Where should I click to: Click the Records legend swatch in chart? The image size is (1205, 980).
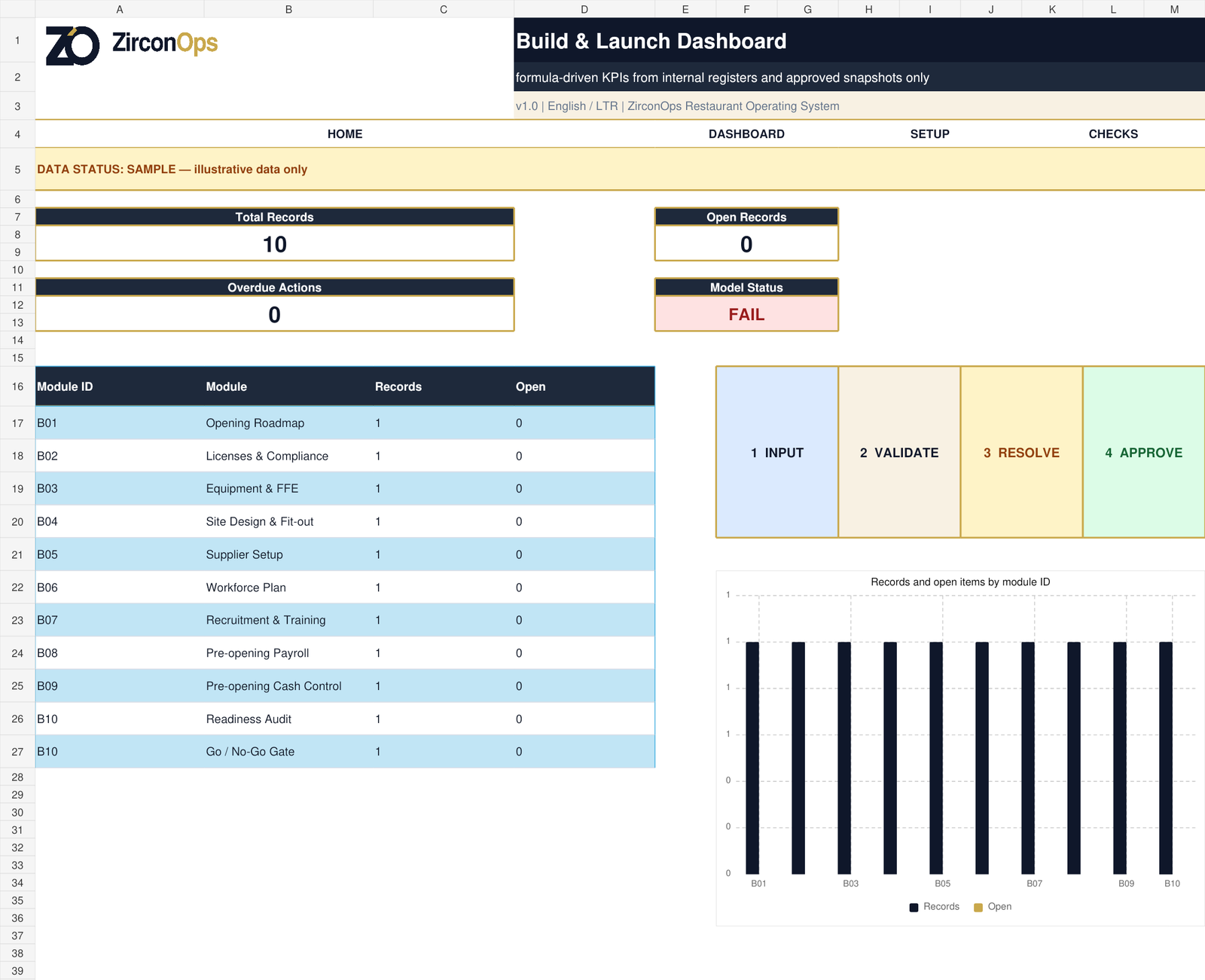[x=914, y=907]
